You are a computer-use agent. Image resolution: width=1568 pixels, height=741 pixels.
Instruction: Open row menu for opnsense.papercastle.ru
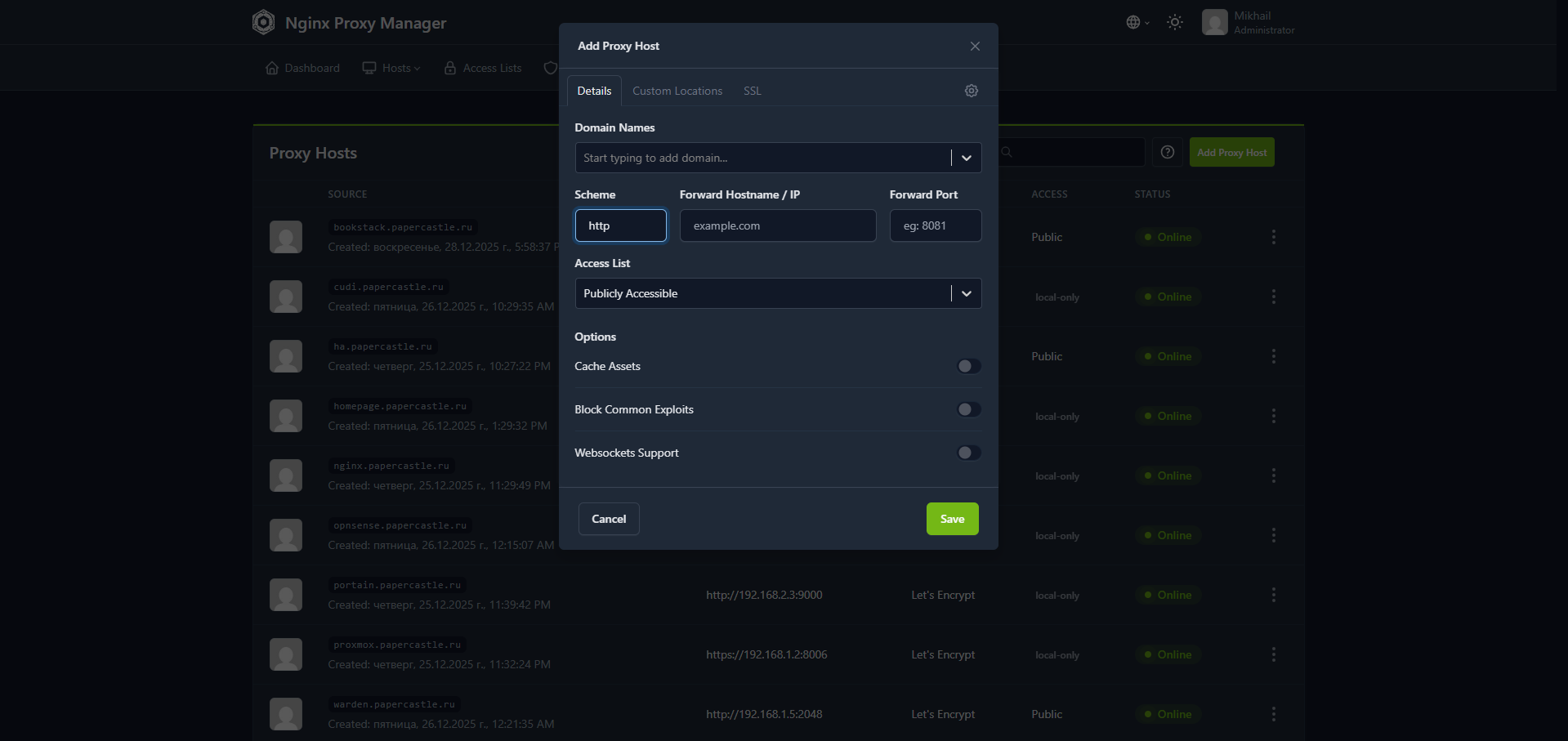point(1273,535)
